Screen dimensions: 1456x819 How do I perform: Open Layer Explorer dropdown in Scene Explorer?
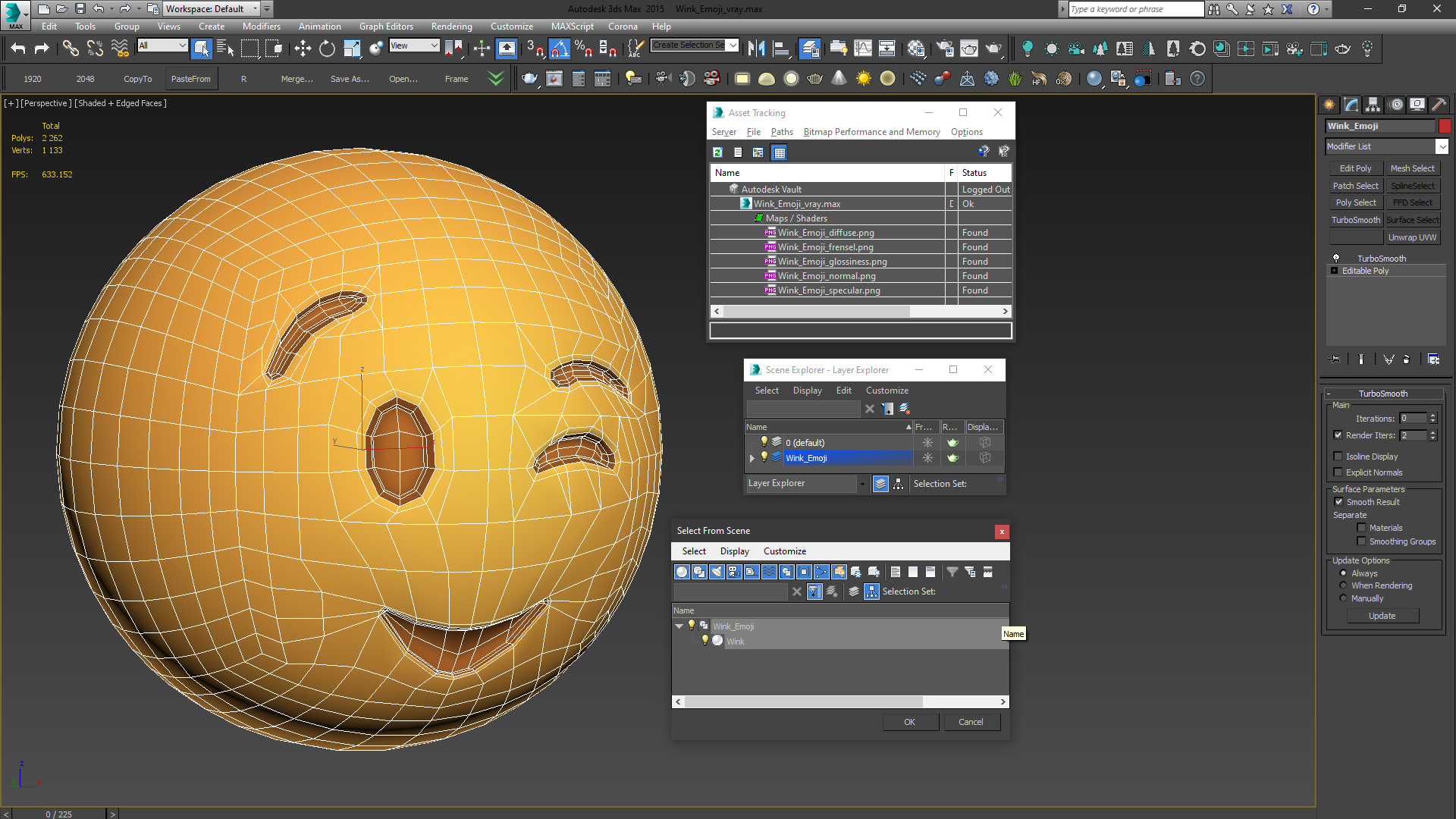862,483
